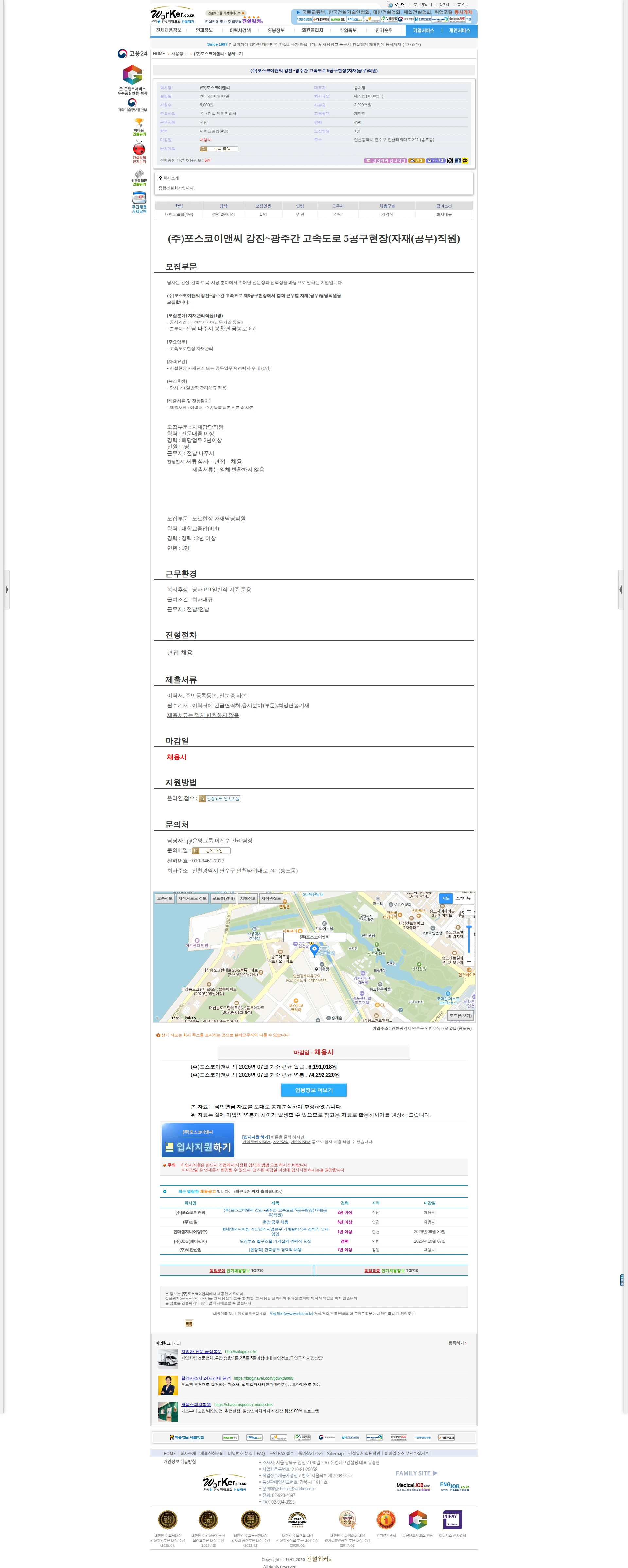Click the 연봉정보 더보기 button

point(314,1090)
